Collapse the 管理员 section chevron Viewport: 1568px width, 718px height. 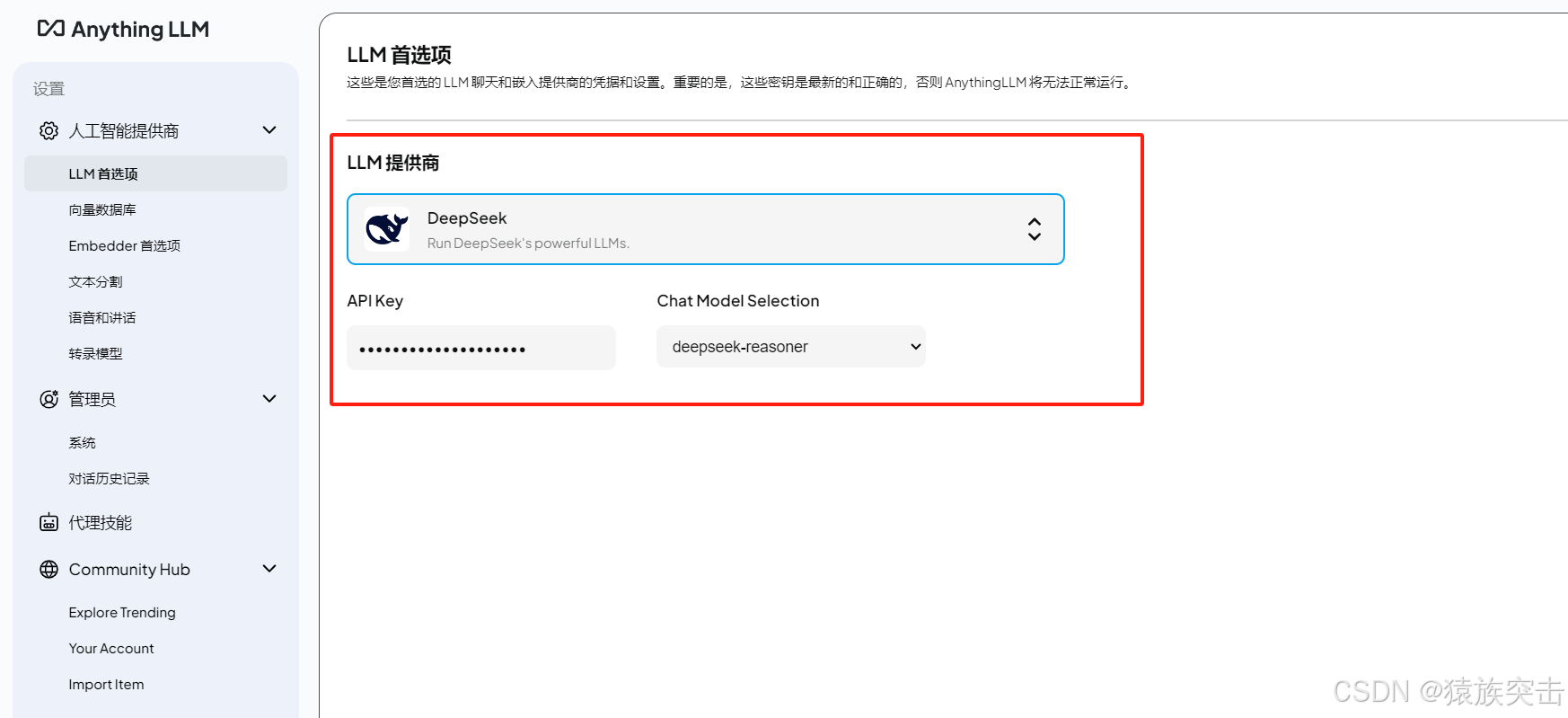coord(269,398)
